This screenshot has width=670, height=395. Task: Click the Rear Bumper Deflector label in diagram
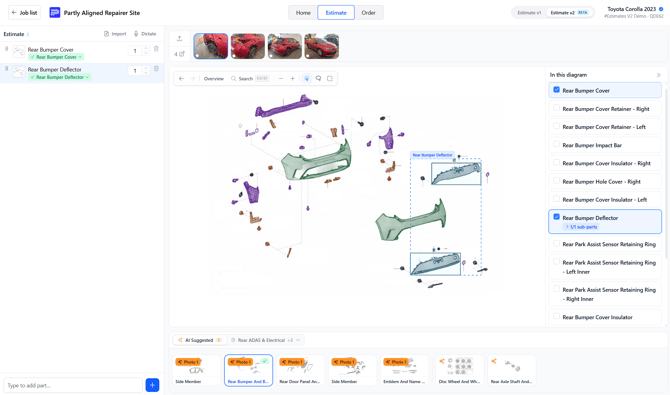pos(432,155)
